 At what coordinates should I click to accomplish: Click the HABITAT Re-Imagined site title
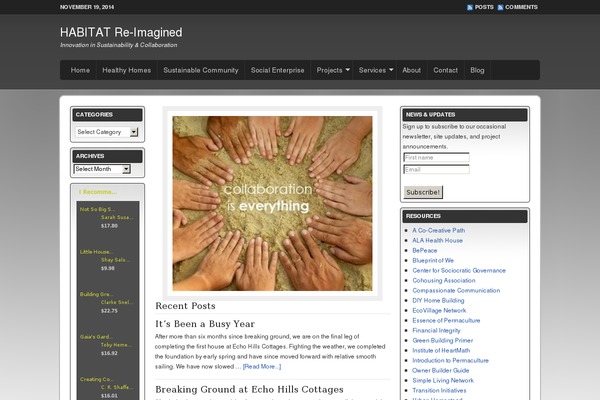coord(121,33)
